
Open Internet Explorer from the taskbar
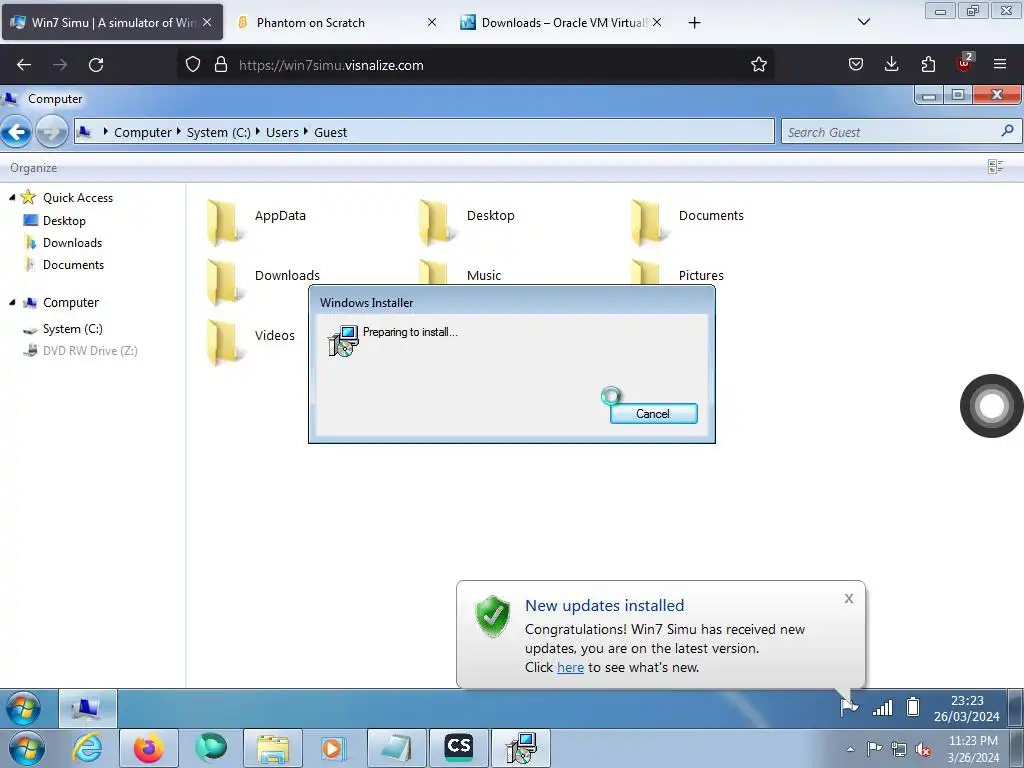pyautogui.click(x=88, y=748)
